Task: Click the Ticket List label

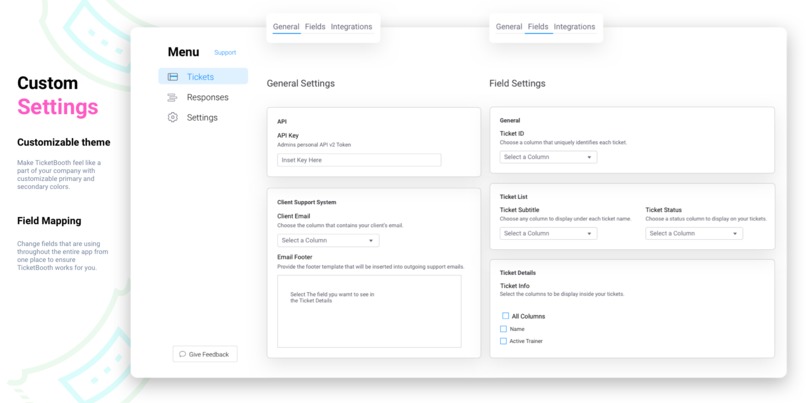Action: coord(514,197)
